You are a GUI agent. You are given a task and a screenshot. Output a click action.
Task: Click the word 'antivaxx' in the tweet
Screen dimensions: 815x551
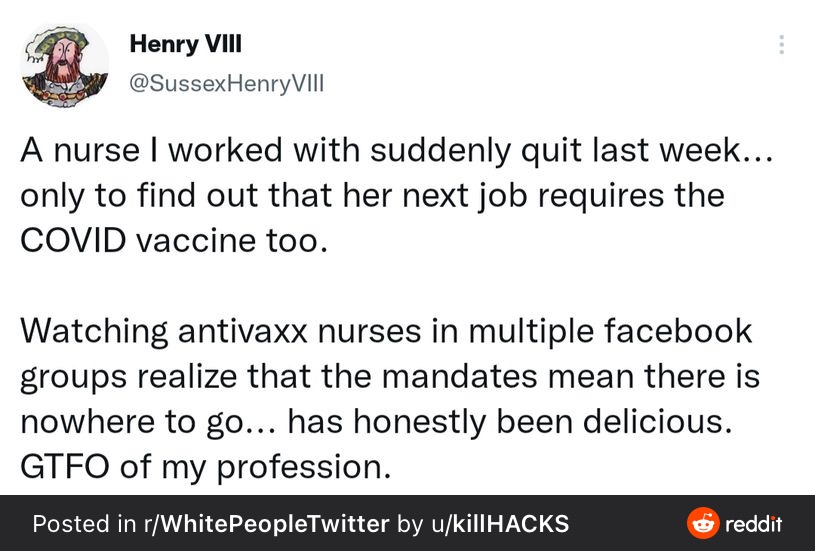[x=243, y=332]
